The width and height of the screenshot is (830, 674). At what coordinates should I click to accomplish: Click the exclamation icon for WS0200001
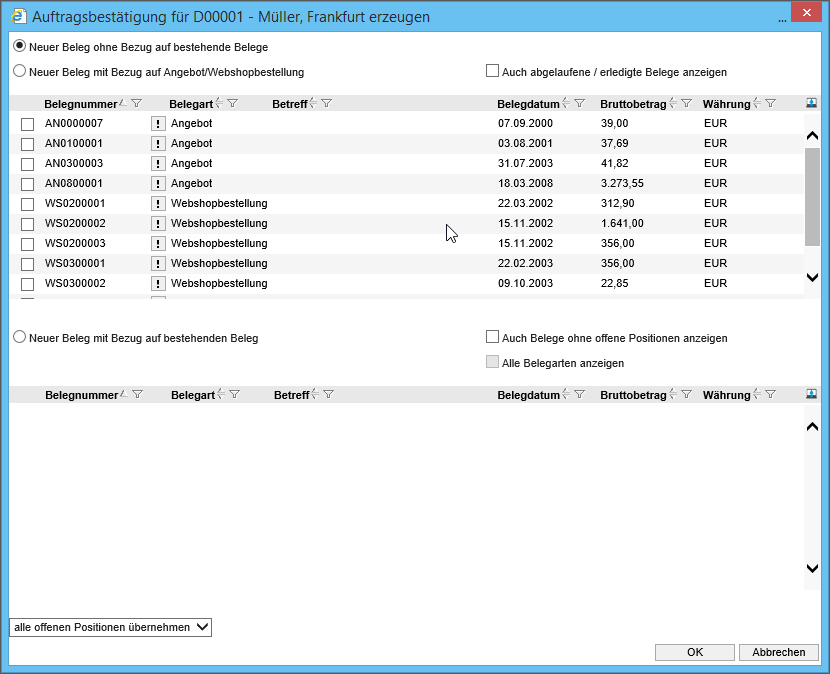click(x=158, y=203)
